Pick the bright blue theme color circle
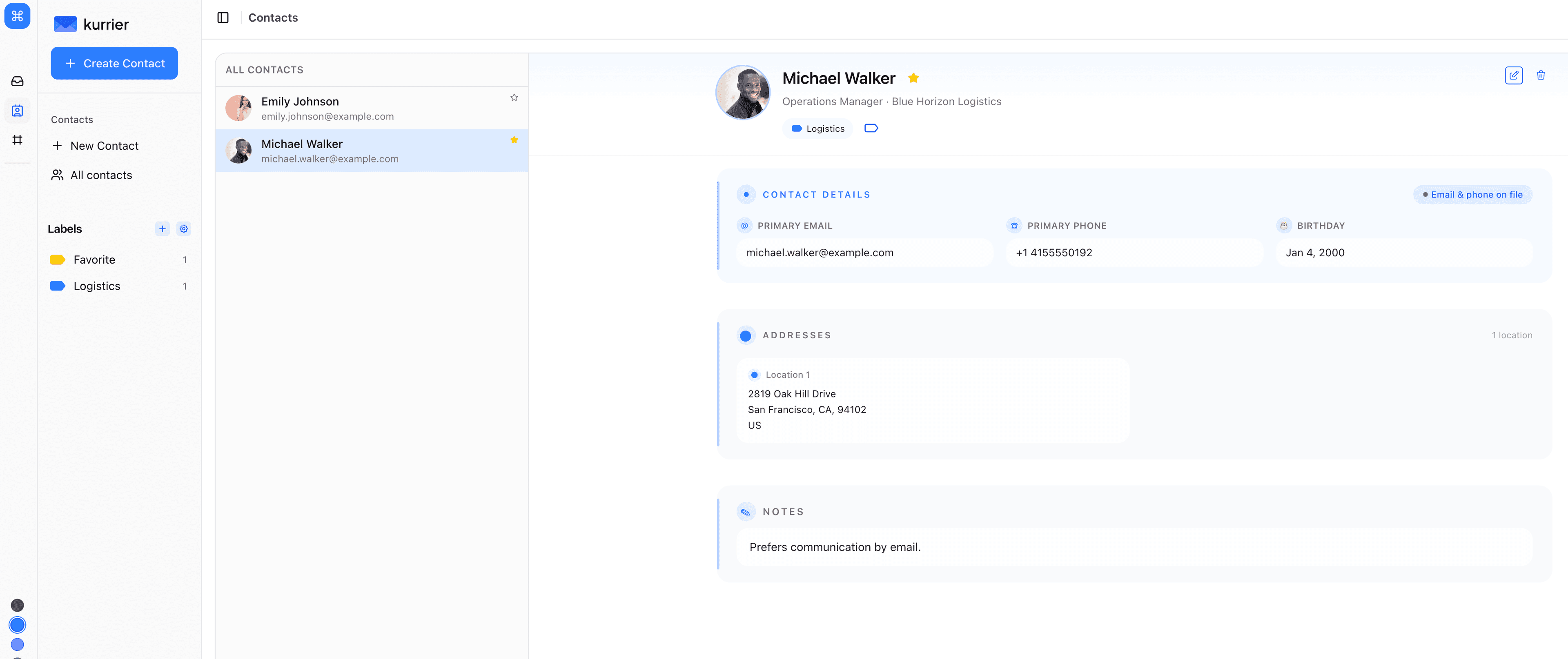Viewport: 1568px width, 659px height. point(17,624)
